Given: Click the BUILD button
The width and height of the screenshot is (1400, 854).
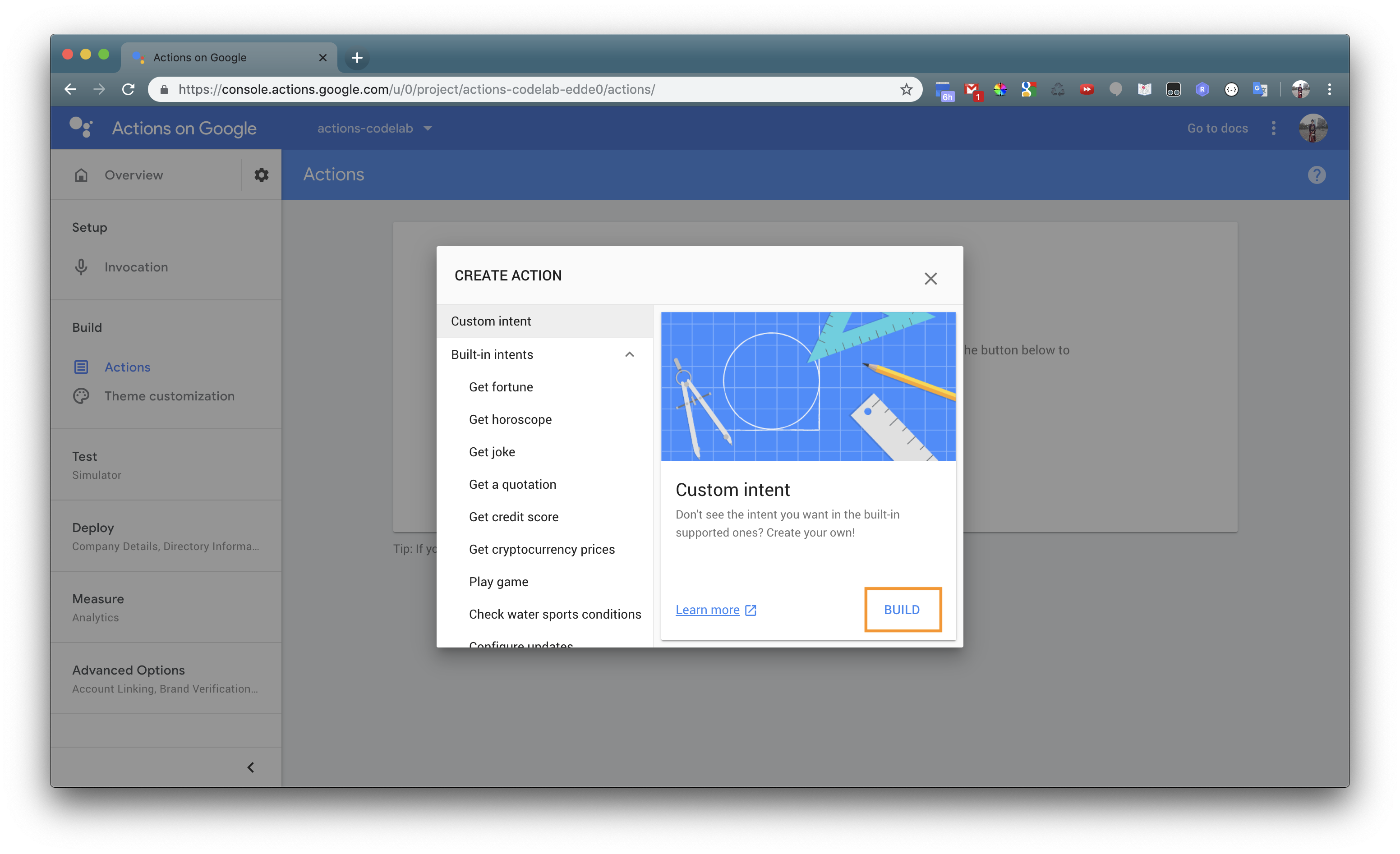Looking at the screenshot, I should coord(902,610).
